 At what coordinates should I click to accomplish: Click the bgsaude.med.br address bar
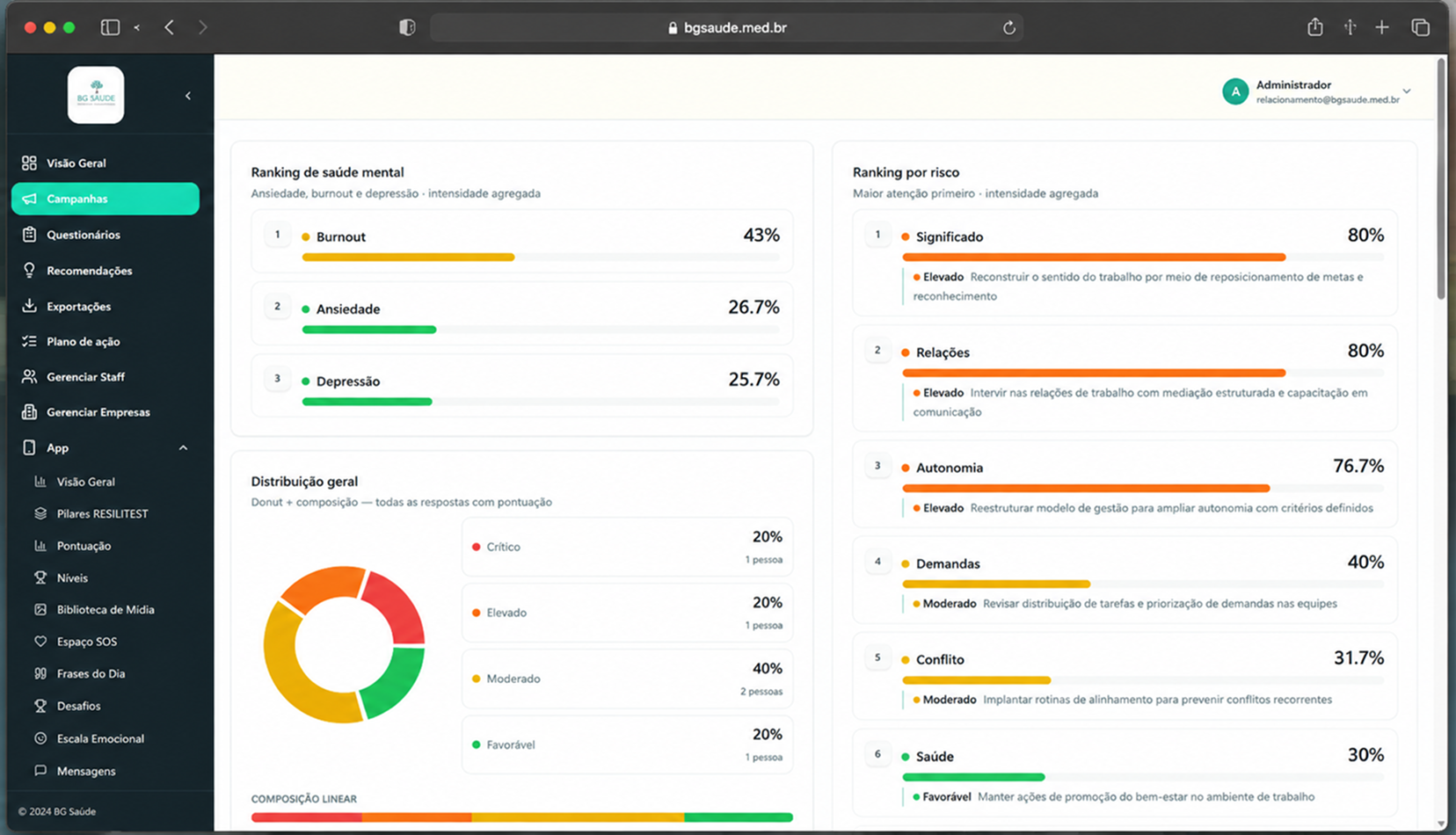click(726, 27)
